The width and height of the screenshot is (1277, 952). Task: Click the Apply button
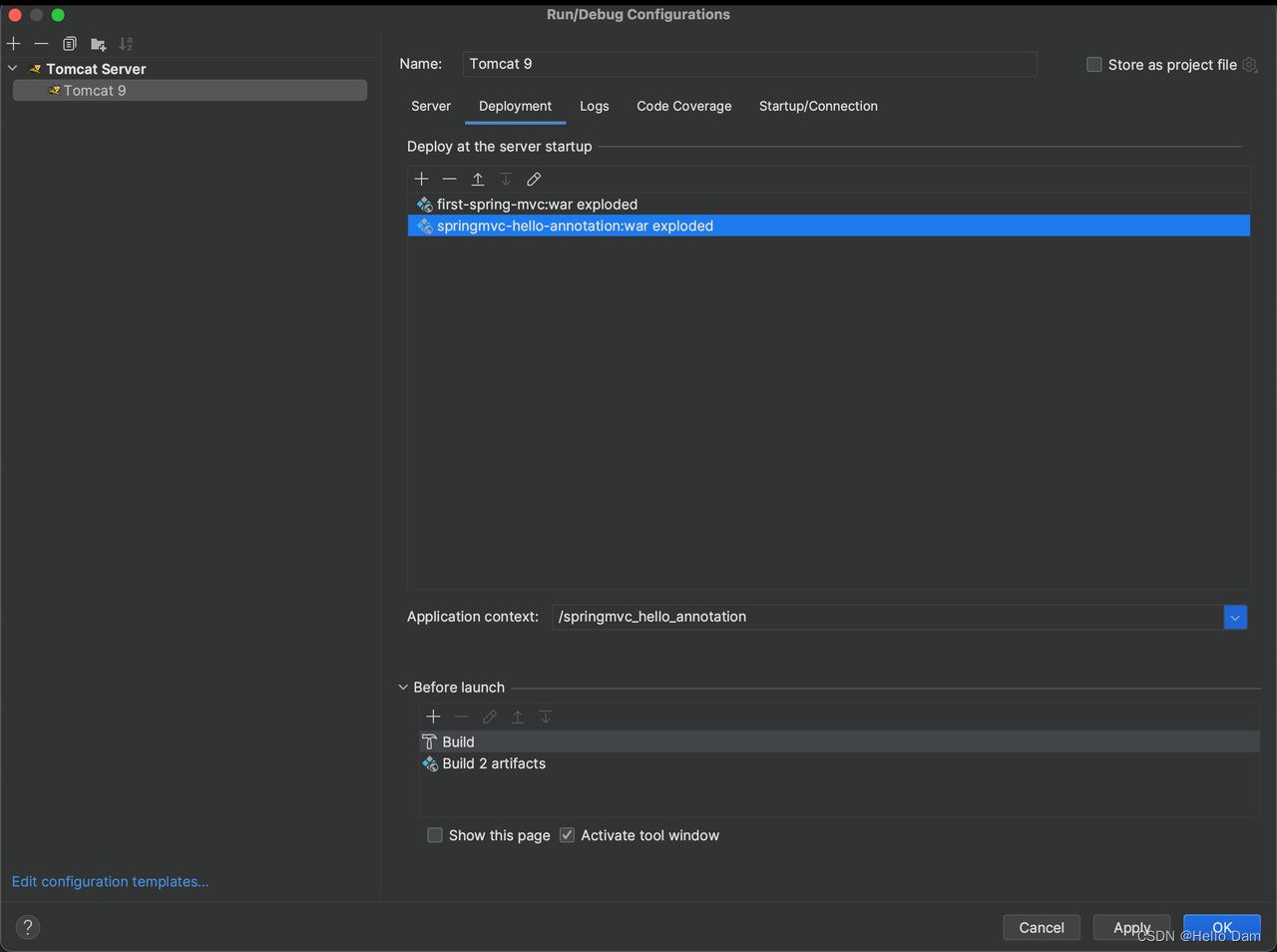1132,927
